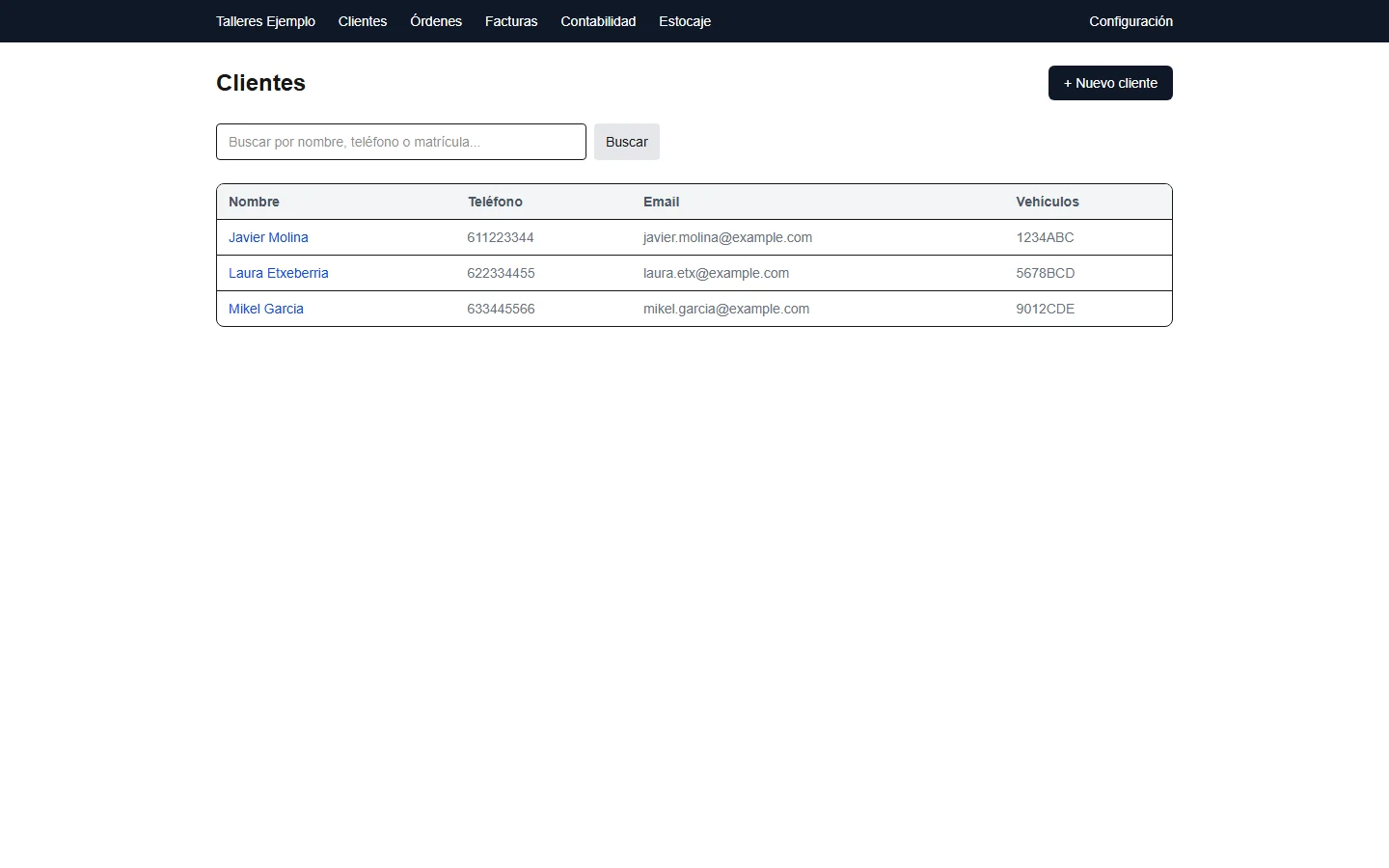Click the Buscar button
Image resolution: width=1389 pixels, height=868 pixels.
pyautogui.click(x=627, y=142)
